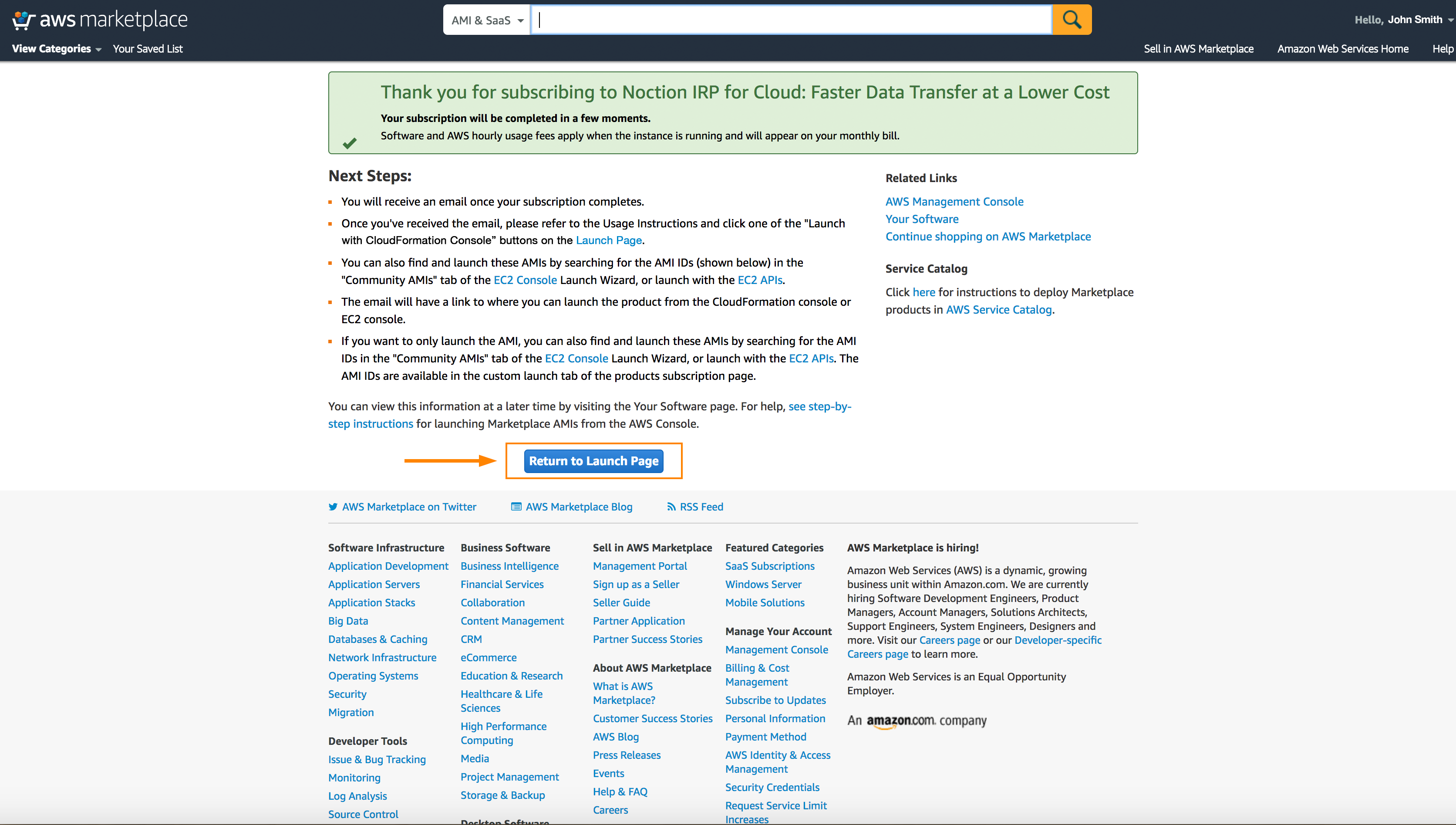Click the Twitter bird icon
This screenshot has width=1456, height=825.
pyautogui.click(x=333, y=507)
